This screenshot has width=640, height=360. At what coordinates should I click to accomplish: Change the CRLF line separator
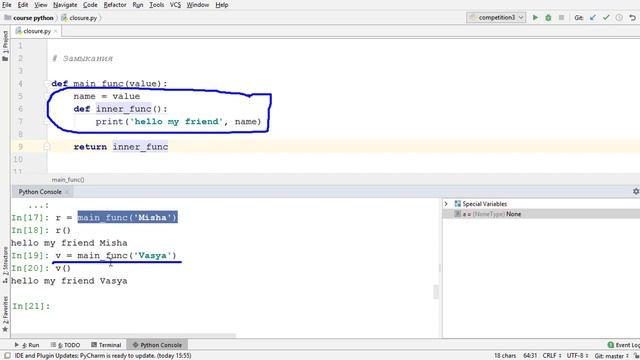point(551,356)
